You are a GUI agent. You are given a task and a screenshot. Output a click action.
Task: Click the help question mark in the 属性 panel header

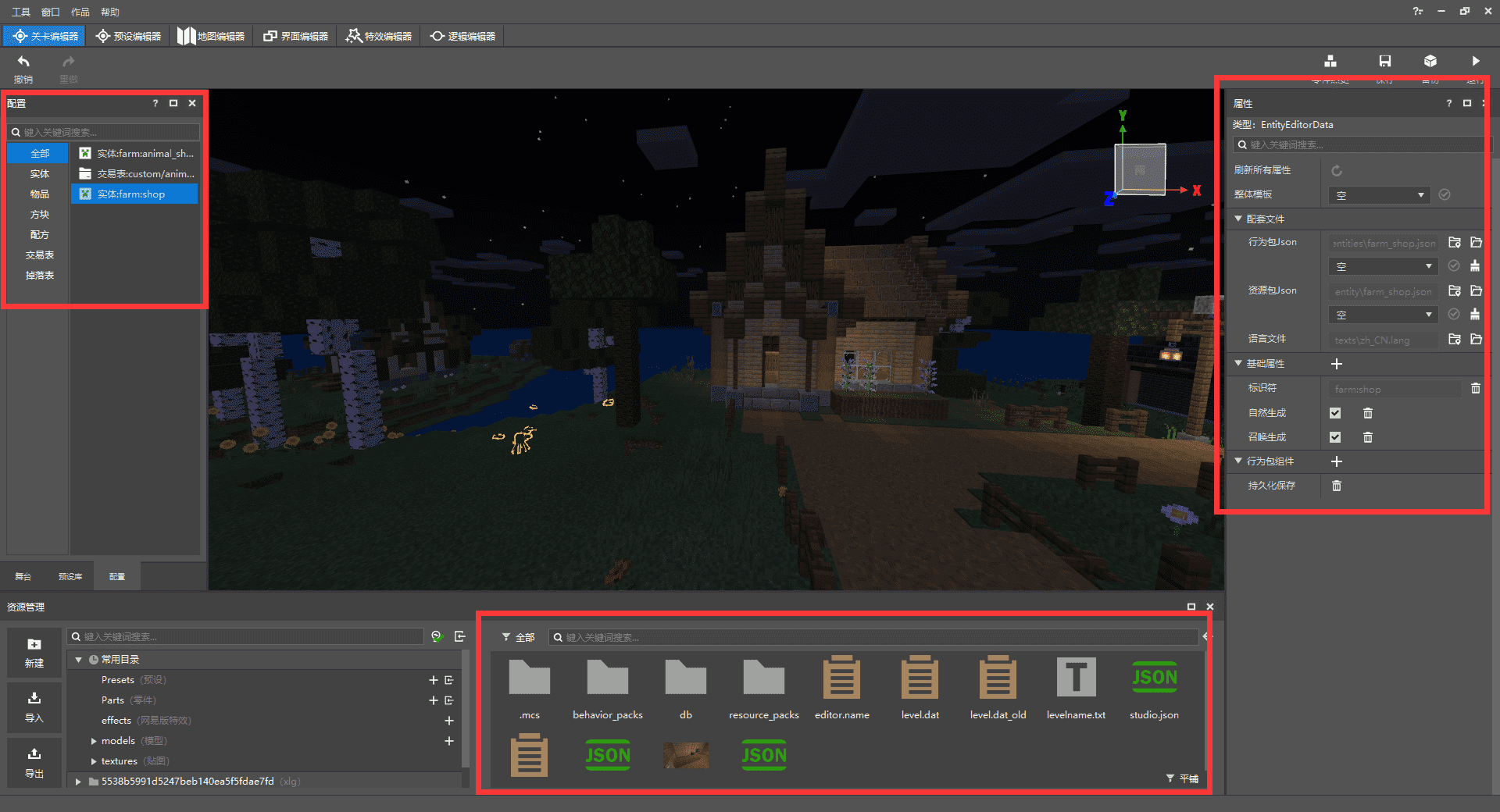1448,103
